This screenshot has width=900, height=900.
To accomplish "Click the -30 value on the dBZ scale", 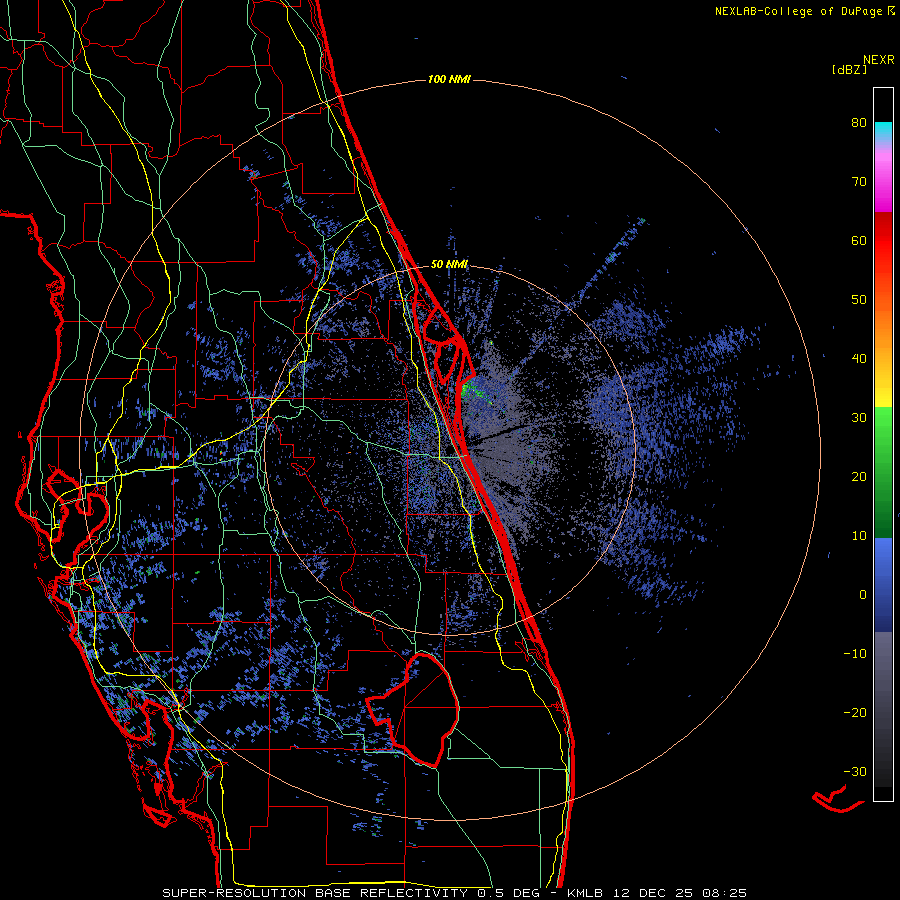I will pyautogui.click(x=855, y=771).
